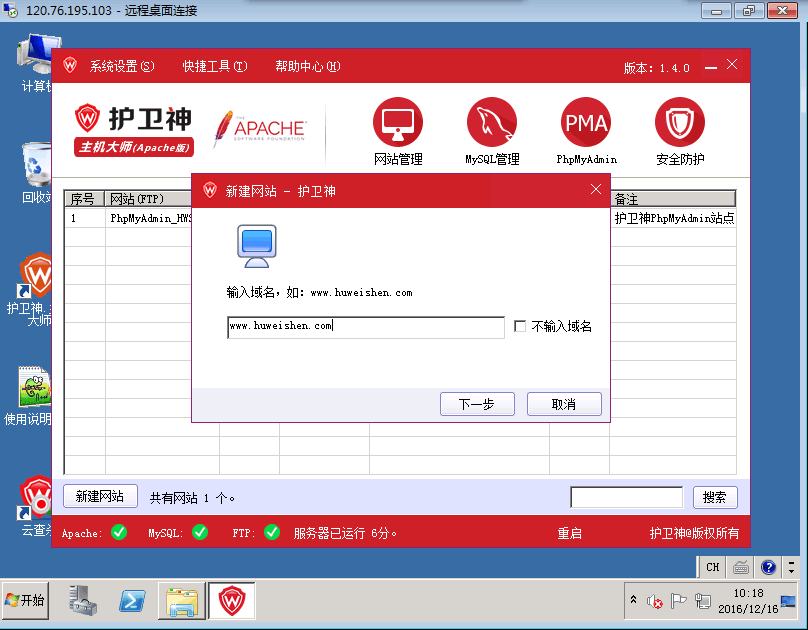Click the domain name input field
This screenshot has width=808, height=630.
pos(365,327)
